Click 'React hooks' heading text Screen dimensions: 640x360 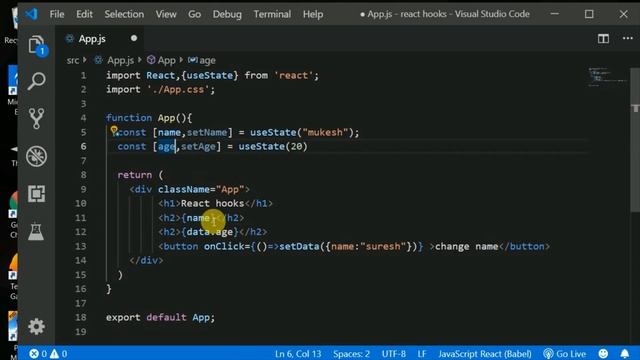[x=212, y=203]
